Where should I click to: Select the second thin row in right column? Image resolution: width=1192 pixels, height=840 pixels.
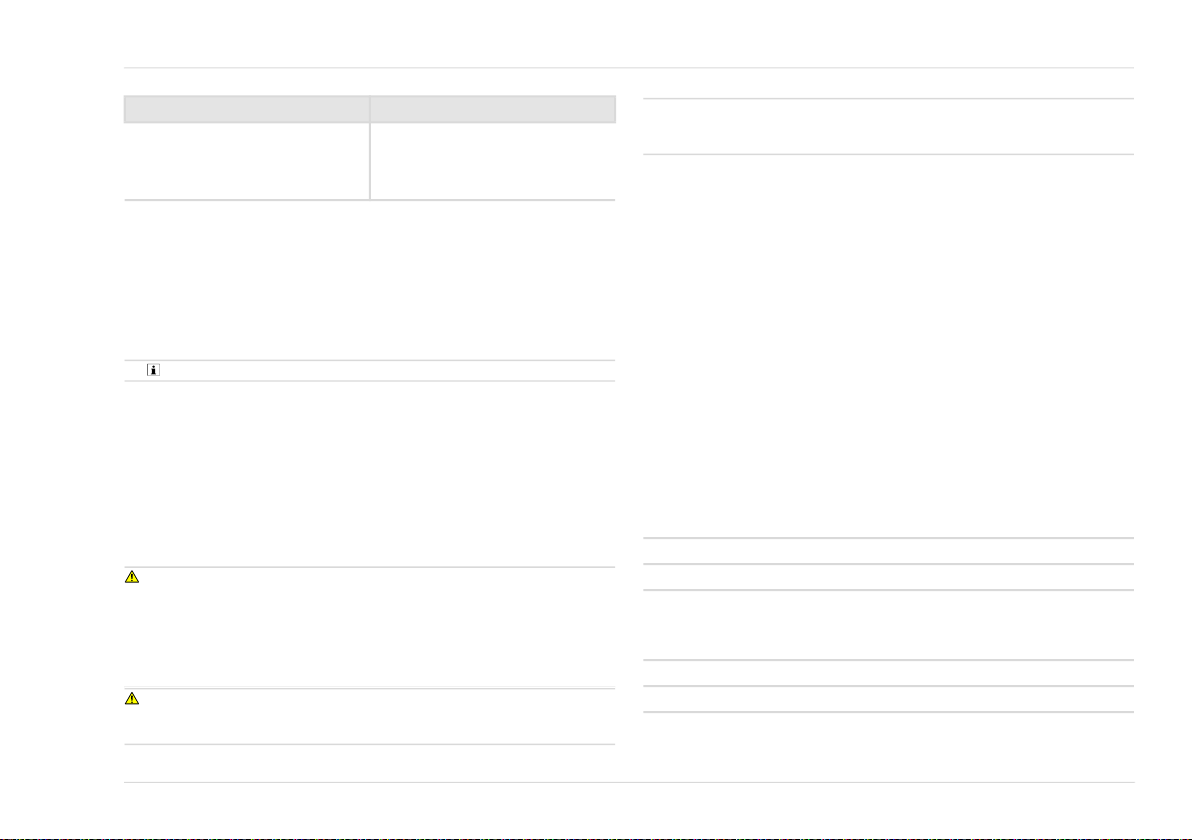[x=889, y=577]
